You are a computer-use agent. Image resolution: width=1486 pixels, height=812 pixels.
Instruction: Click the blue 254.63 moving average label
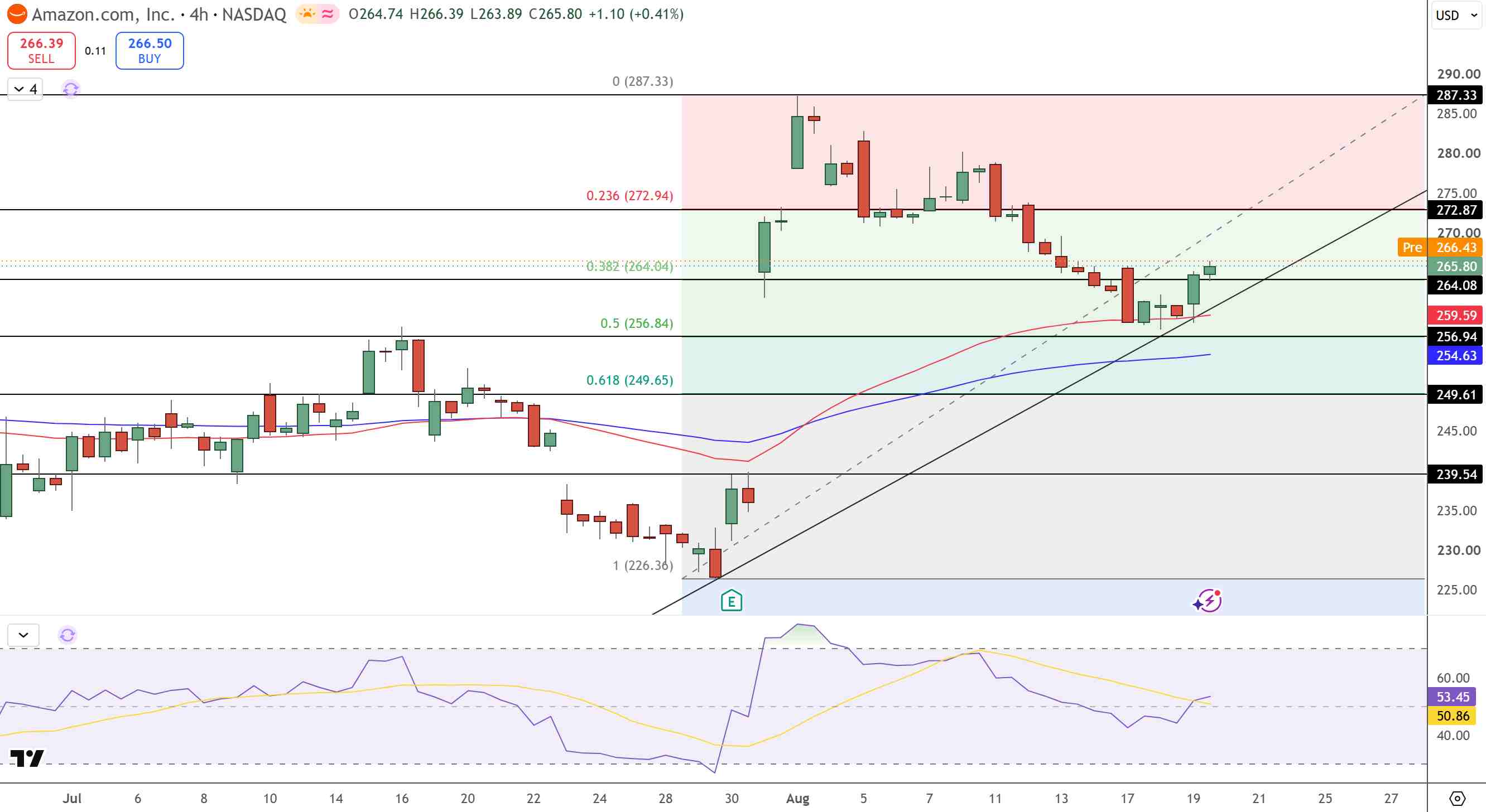(1455, 356)
